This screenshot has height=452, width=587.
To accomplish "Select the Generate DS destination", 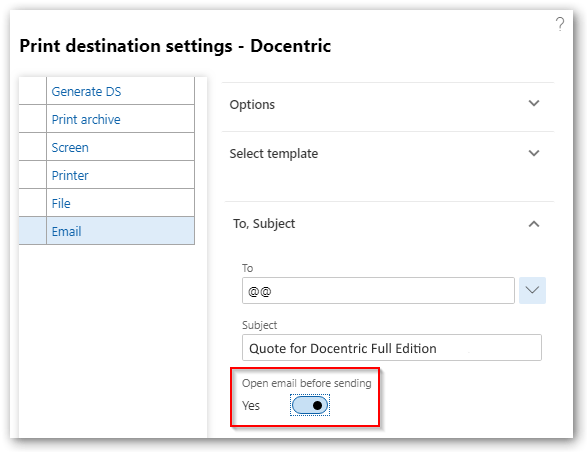I will tap(86, 91).
